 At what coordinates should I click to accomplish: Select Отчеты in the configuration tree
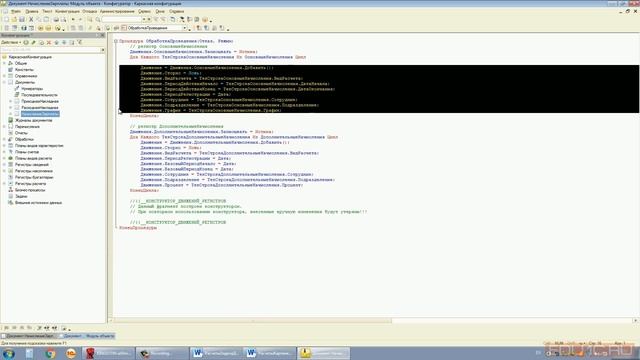pyautogui.click(x=21, y=133)
